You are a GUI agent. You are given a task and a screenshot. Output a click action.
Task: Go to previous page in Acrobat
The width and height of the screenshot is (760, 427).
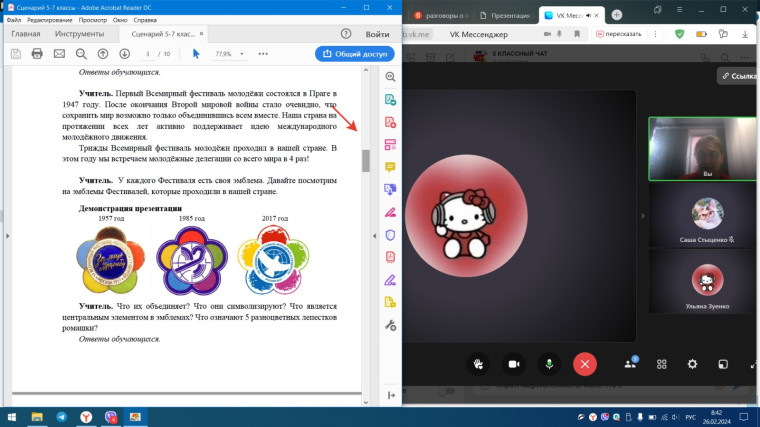pos(103,54)
